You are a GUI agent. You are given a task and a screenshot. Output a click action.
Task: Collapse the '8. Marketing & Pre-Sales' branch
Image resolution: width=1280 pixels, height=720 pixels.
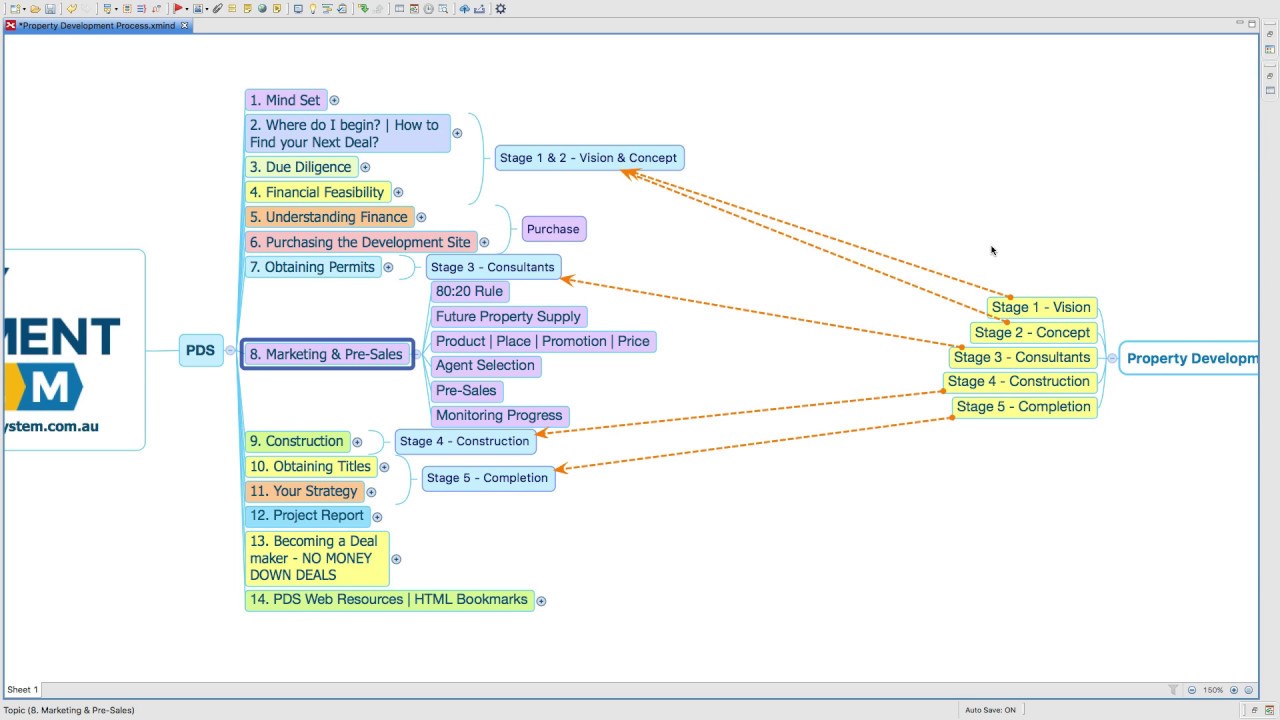coord(419,354)
